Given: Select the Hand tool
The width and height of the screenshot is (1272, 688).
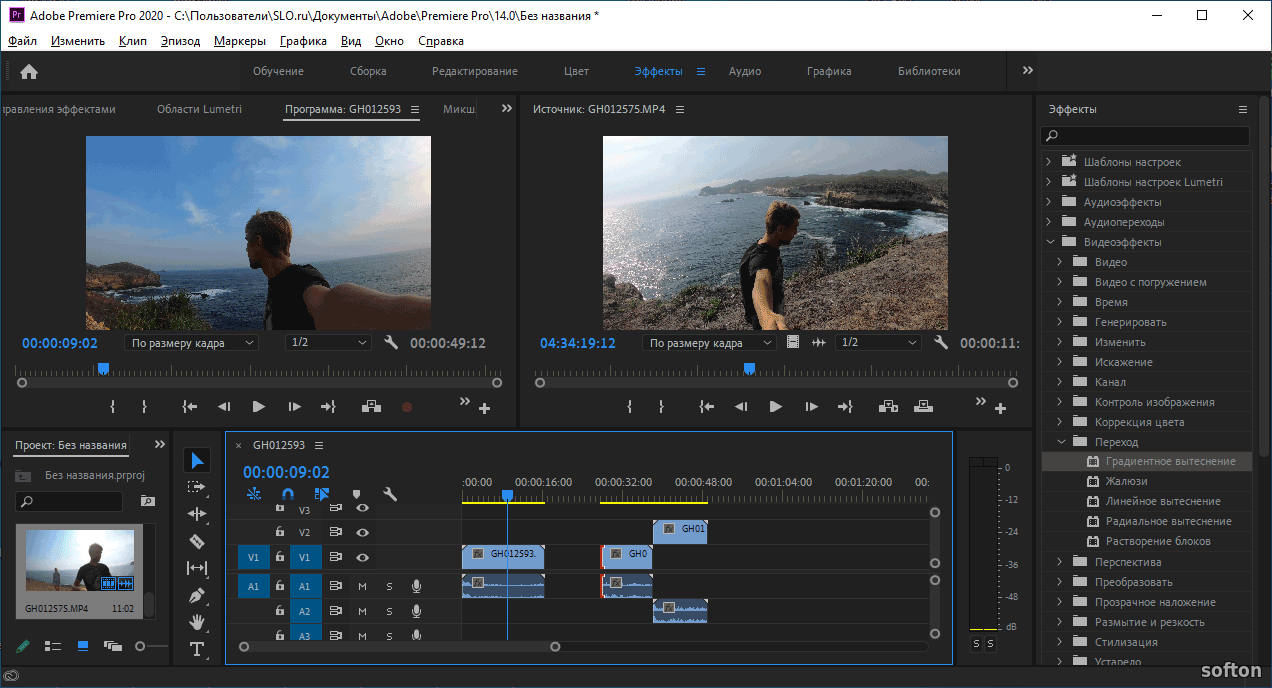Looking at the screenshot, I should [197, 622].
